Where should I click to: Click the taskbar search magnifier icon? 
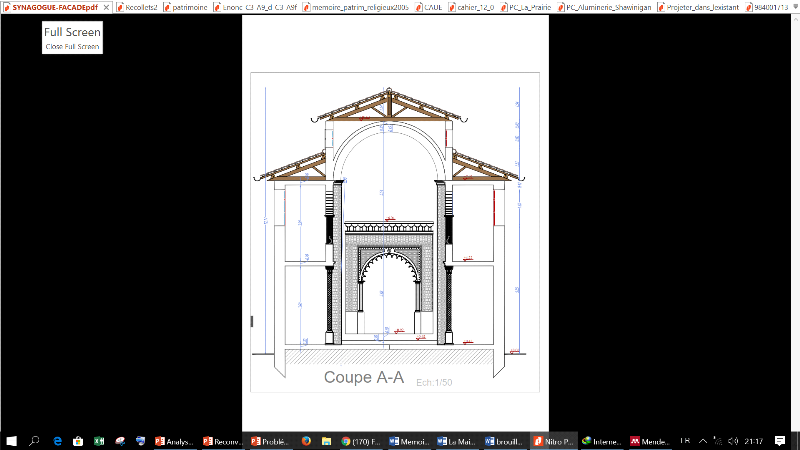tap(35, 440)
